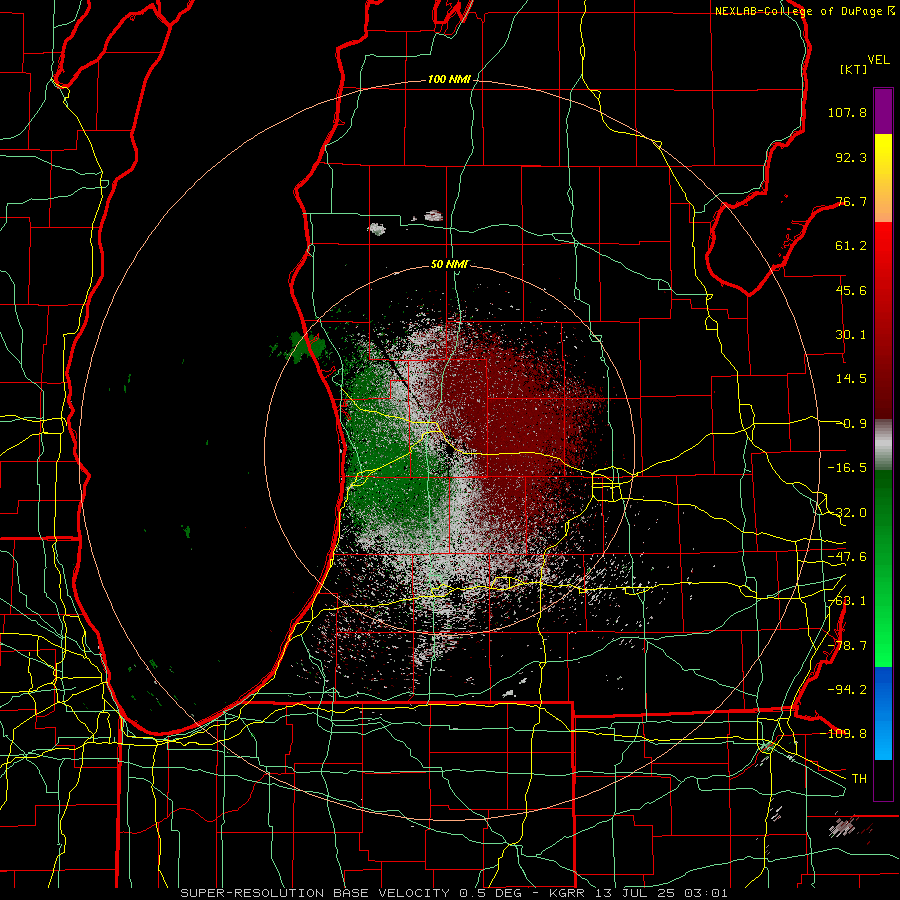
Task: Click the green segment of the color bar
Action: pyautogui.click(x=883, y=568)
